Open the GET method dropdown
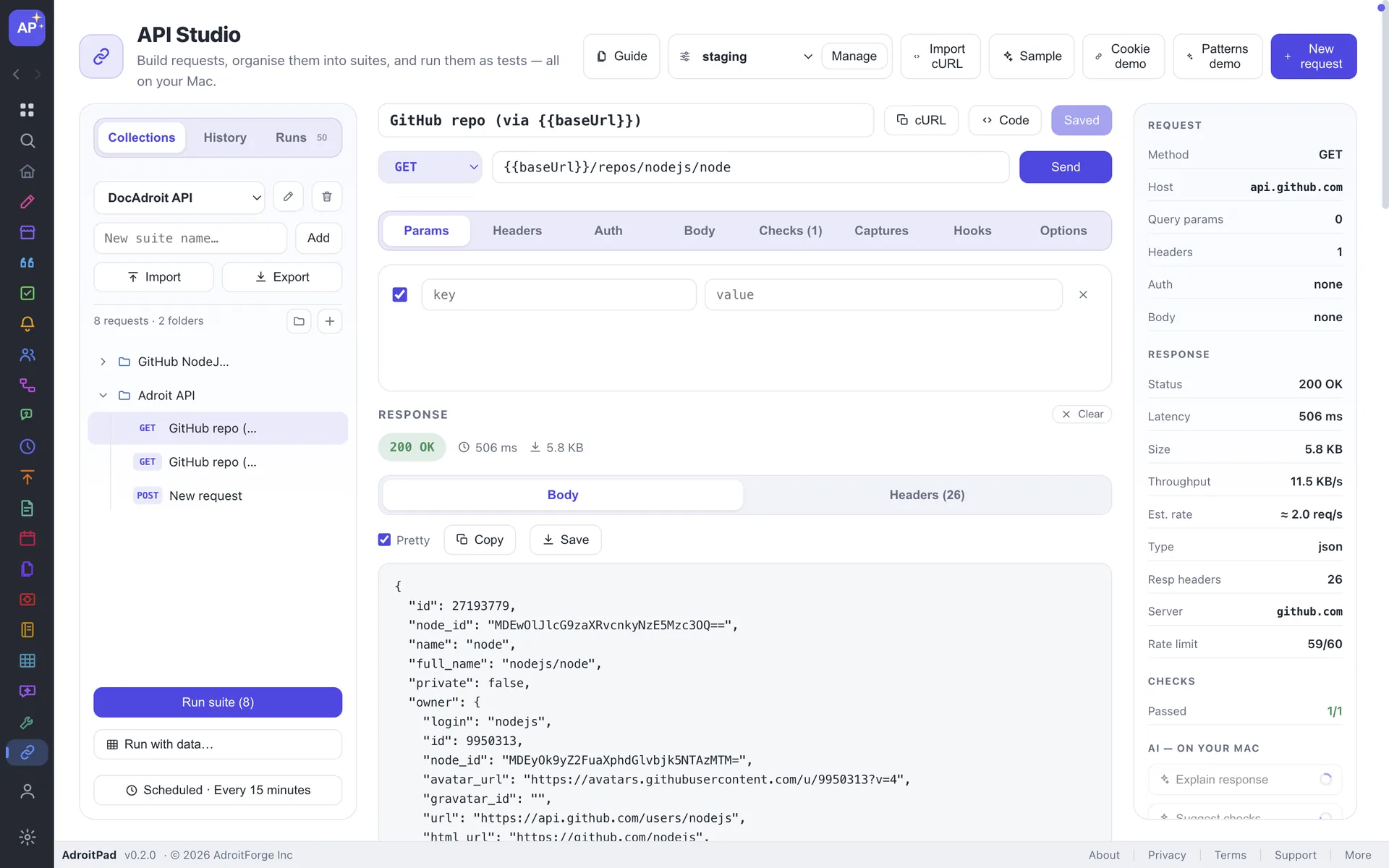Screen dimensions: 1389x868 click(x=430, y=167)
